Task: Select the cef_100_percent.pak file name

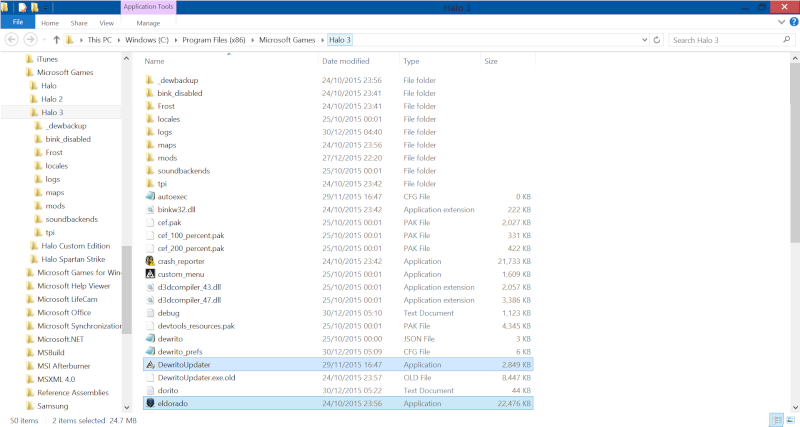Action: 191,235
